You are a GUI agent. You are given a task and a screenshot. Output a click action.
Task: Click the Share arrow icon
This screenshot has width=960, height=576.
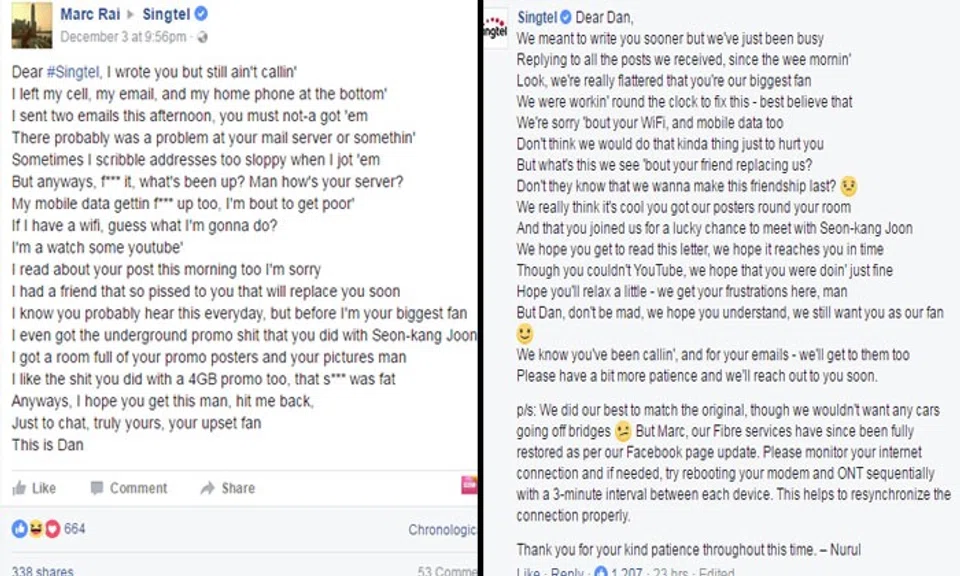(206, 488)
